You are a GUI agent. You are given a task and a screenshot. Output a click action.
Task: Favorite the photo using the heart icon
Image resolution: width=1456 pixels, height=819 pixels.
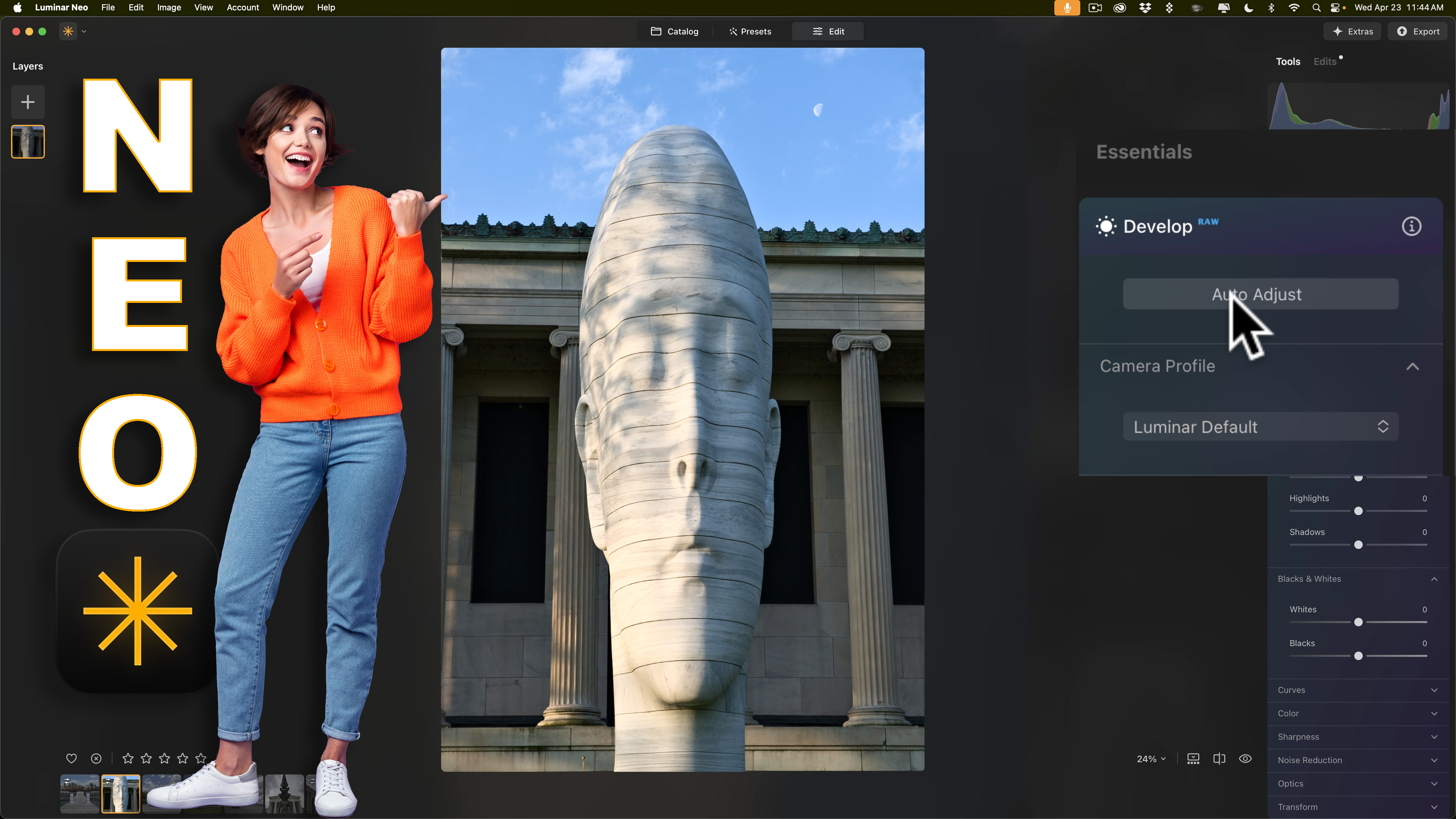point(71,759)
